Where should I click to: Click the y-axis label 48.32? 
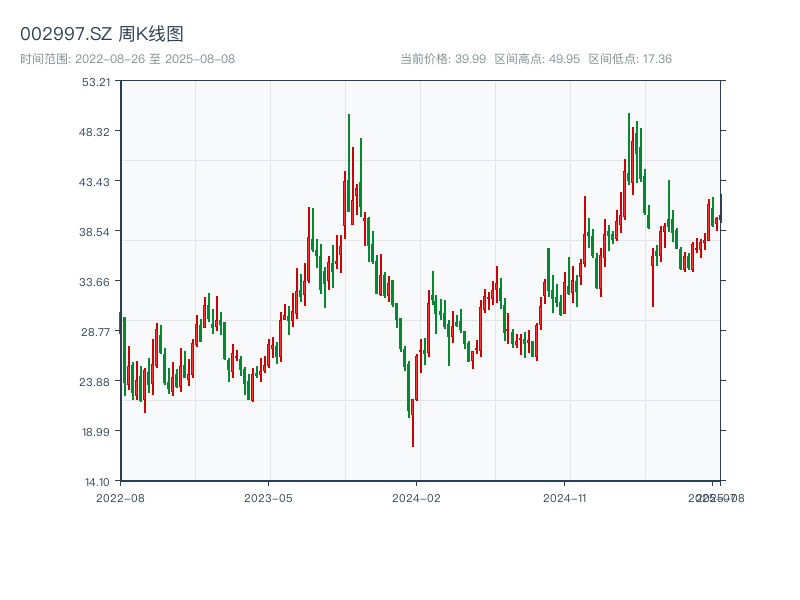pyautogui.click(x=94, y=132)
